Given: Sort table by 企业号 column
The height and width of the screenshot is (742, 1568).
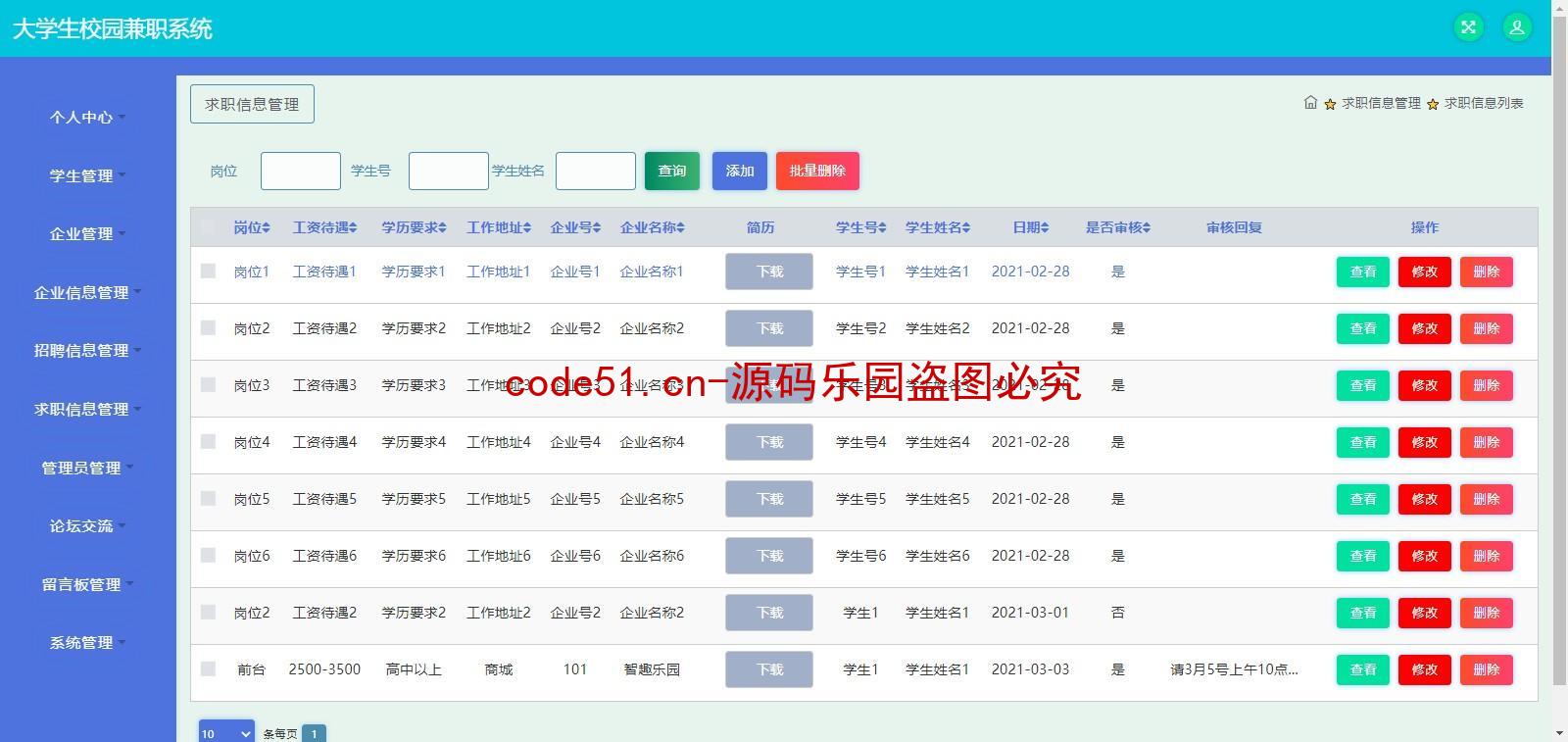Looking at the screenshot, I should [575, 227].
